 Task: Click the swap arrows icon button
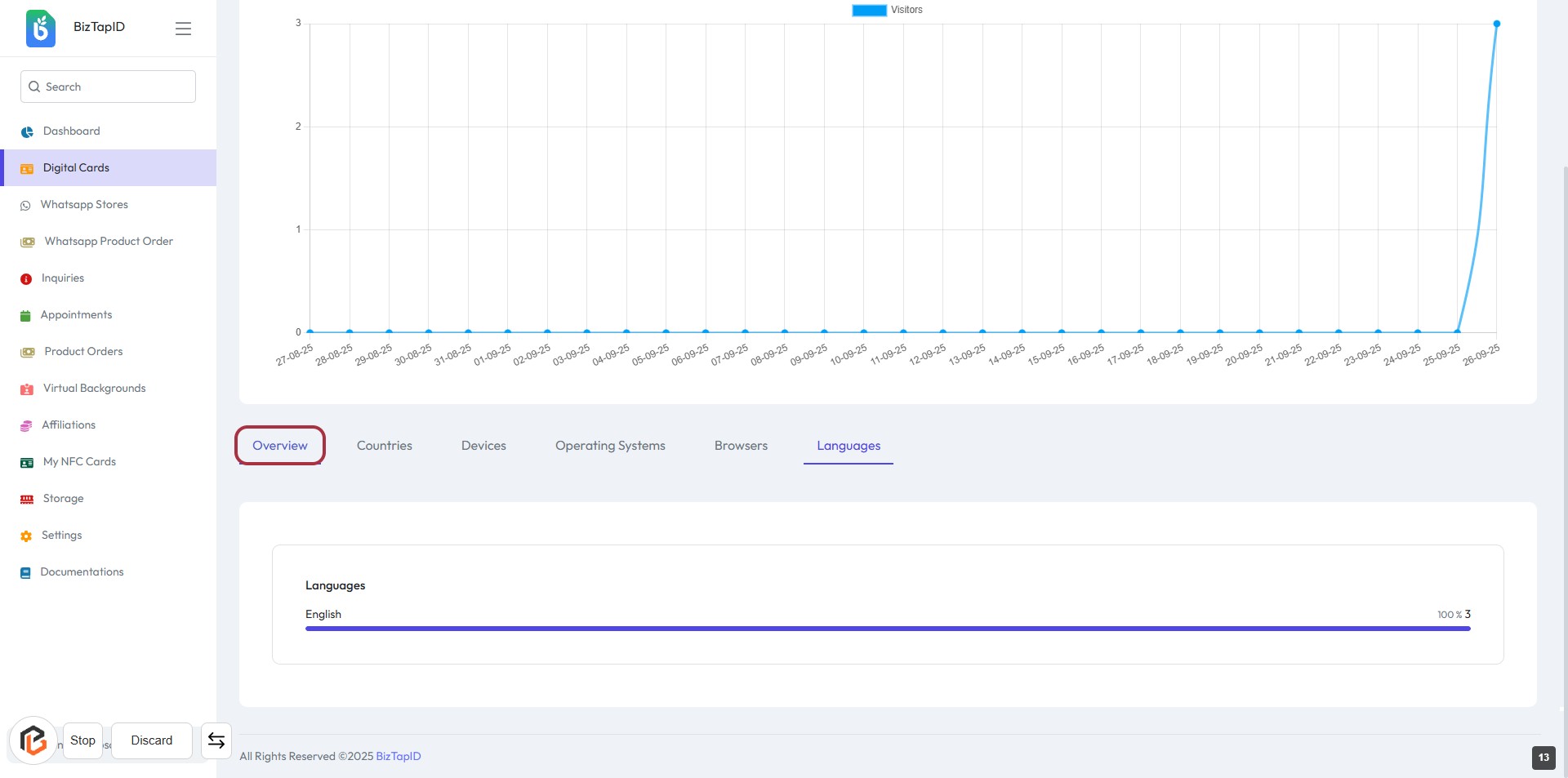click(x=216, y=740)
